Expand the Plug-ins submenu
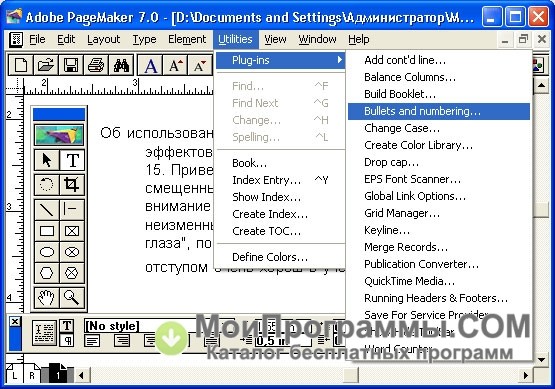Viewport: 555px width, 389px height. 280,60
